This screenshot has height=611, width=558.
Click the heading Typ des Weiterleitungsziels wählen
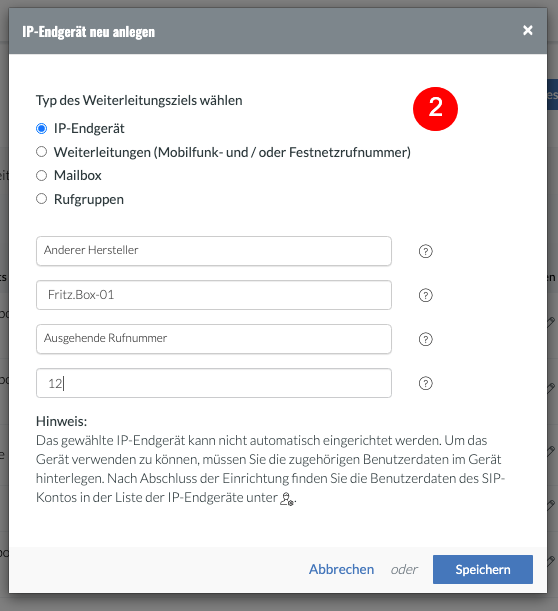[x=139, y=101]
